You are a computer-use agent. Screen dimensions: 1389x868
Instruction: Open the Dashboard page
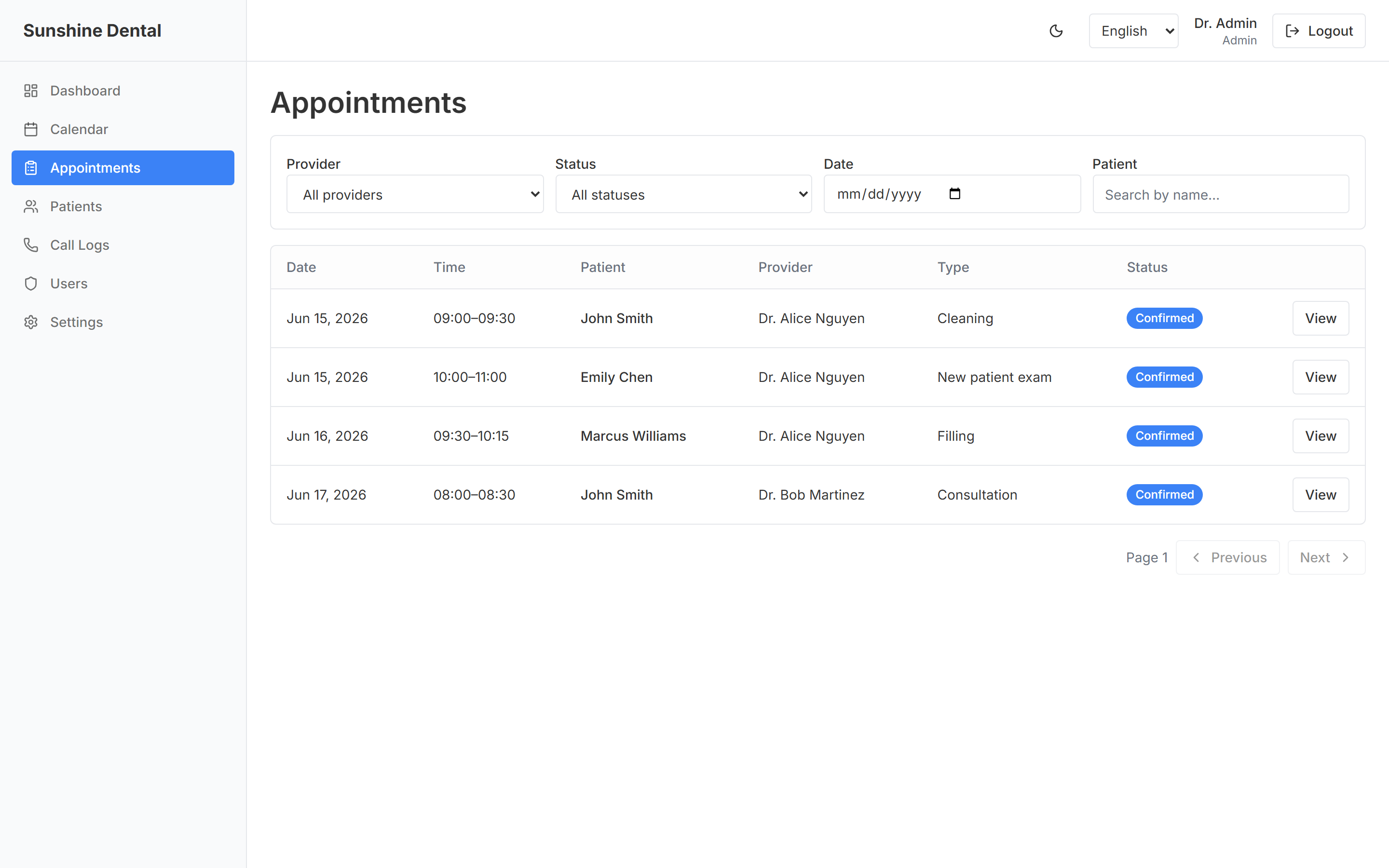[x=123, y=91]
